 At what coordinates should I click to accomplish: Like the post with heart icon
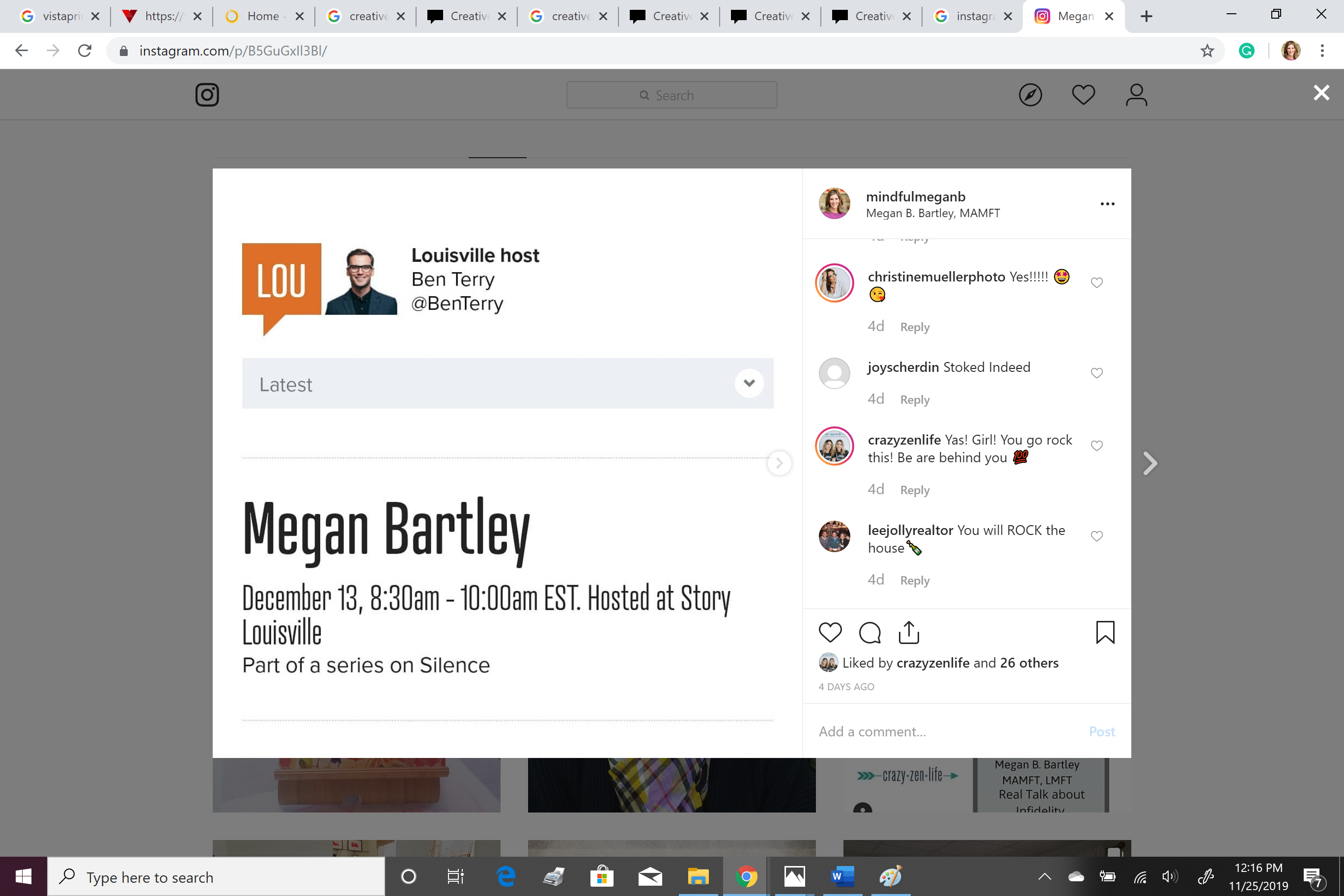click(x=830, y=633)
